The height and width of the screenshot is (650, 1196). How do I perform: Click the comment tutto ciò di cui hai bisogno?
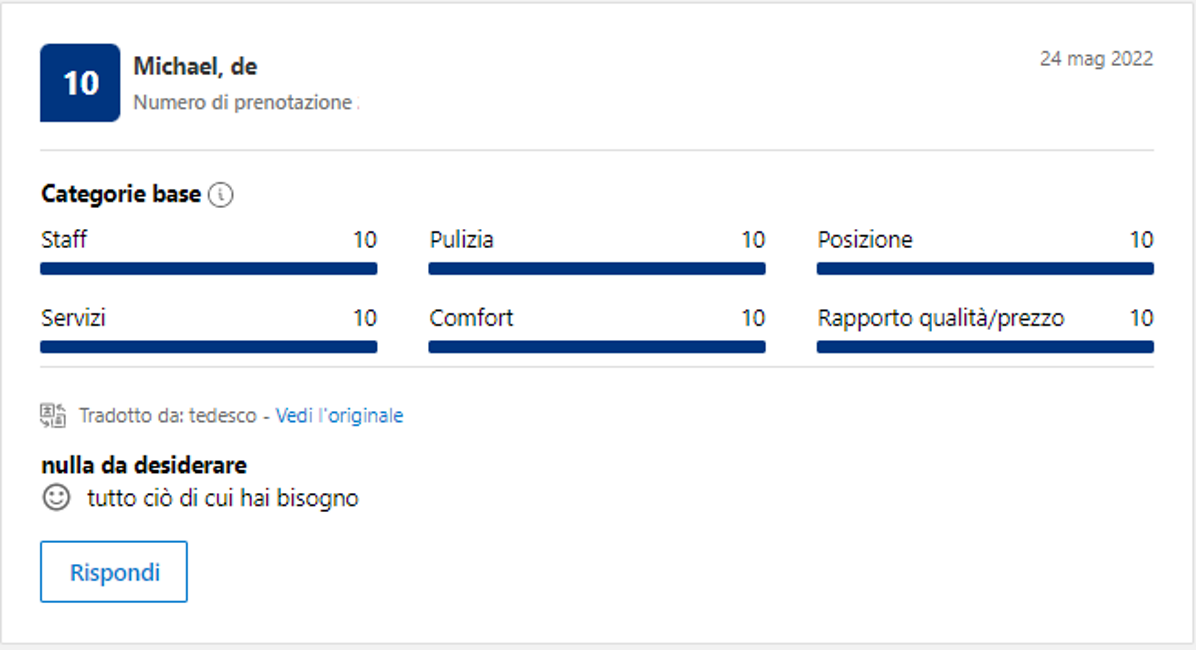[223, 498]
